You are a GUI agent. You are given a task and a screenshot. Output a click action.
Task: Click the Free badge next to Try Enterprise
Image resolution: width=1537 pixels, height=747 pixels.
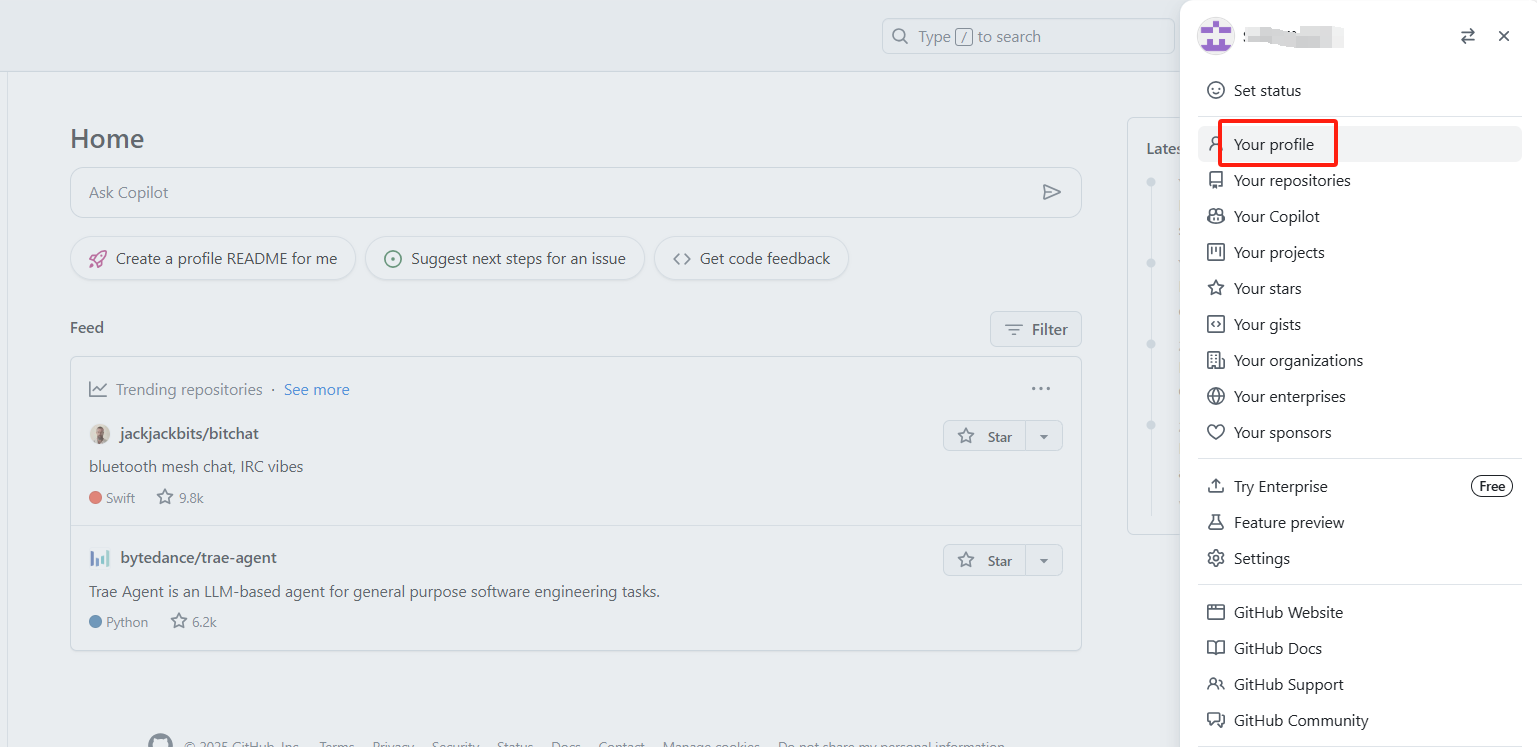coord(1492,486)
